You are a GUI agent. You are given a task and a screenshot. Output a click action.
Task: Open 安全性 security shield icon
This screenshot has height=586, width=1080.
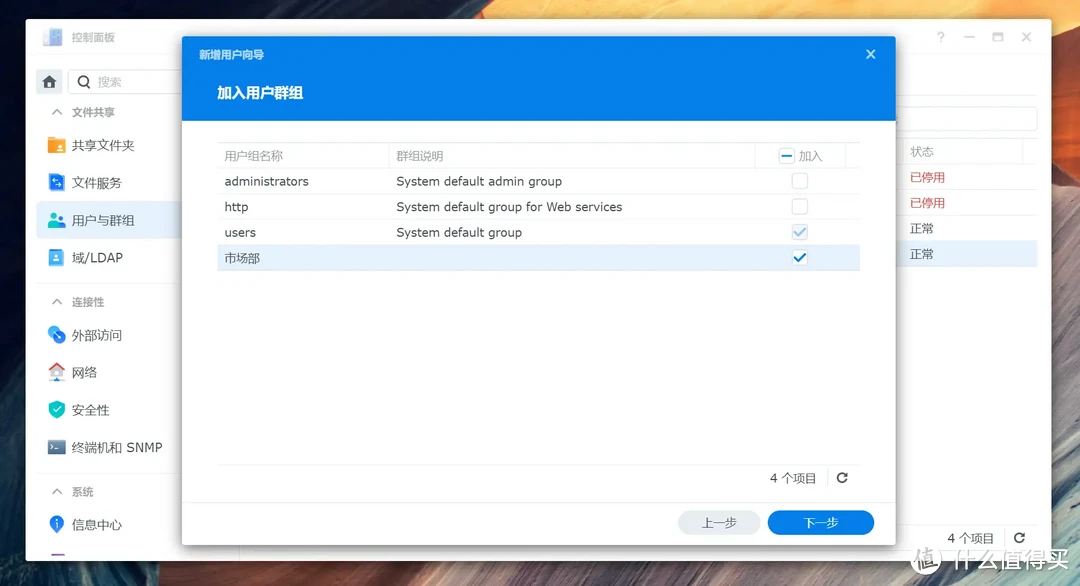(x=57, y=410)
